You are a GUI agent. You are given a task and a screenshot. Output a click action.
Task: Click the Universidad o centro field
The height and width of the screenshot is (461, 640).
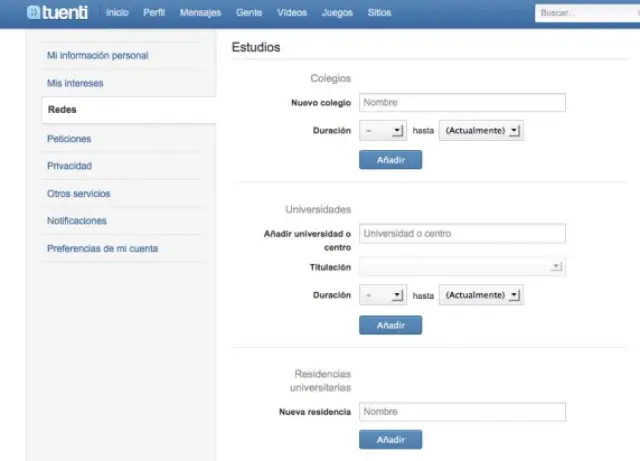pyautogui.click(x=462, y=234)
